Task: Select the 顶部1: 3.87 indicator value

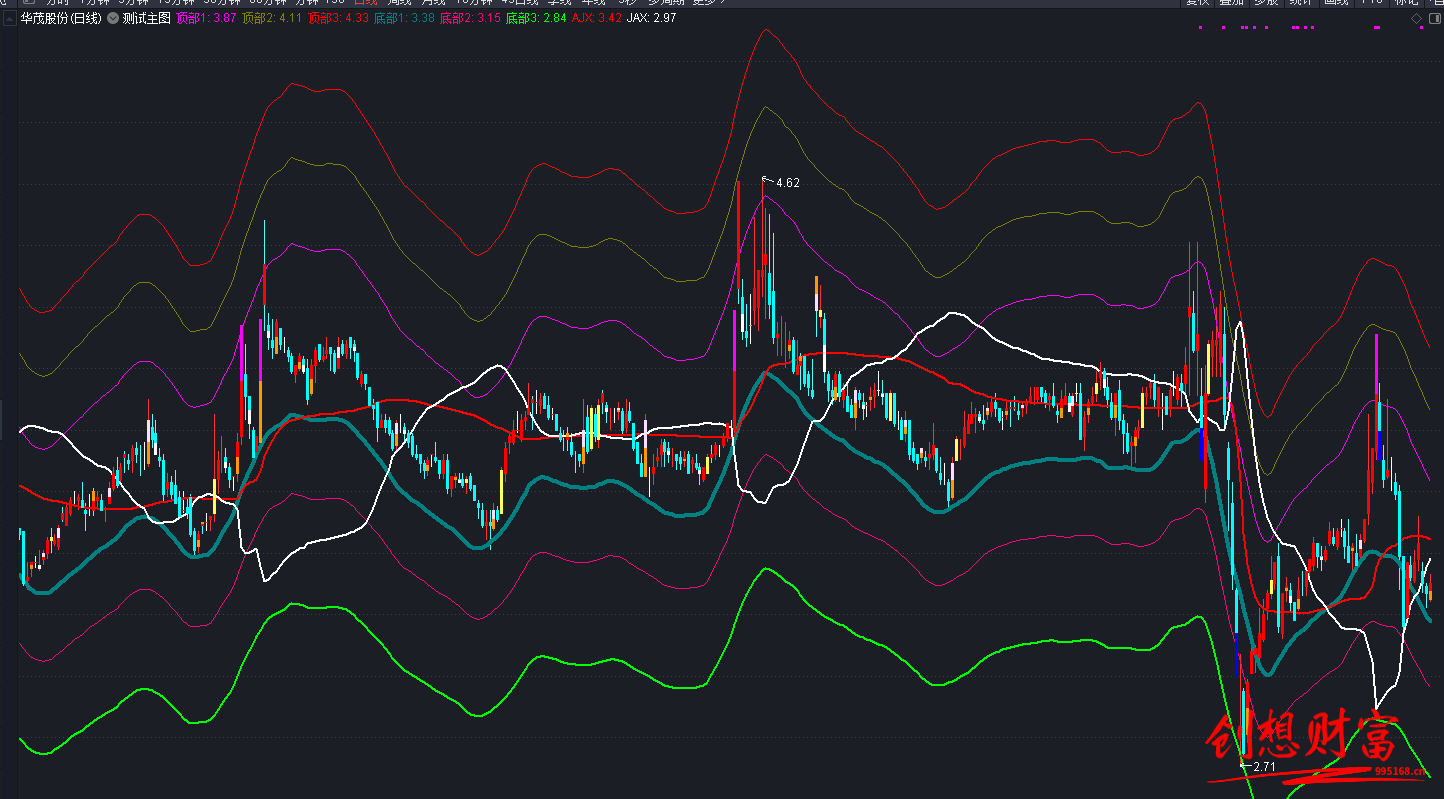Action: coord(206,18)
